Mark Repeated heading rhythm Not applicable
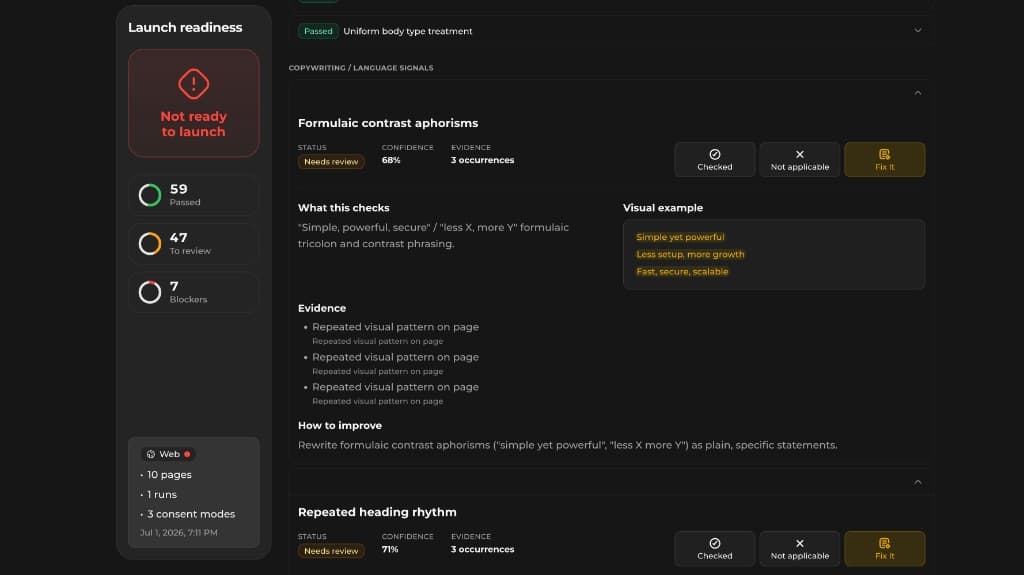1024x575 pixels. (x=799, y=548)
